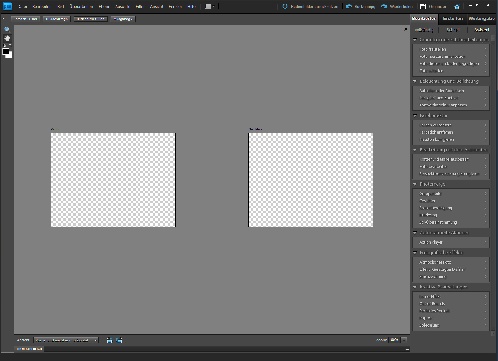Switch to Schnell edit mode sub-tab
The height and width of the screenshot is (361, 498).
452,30
